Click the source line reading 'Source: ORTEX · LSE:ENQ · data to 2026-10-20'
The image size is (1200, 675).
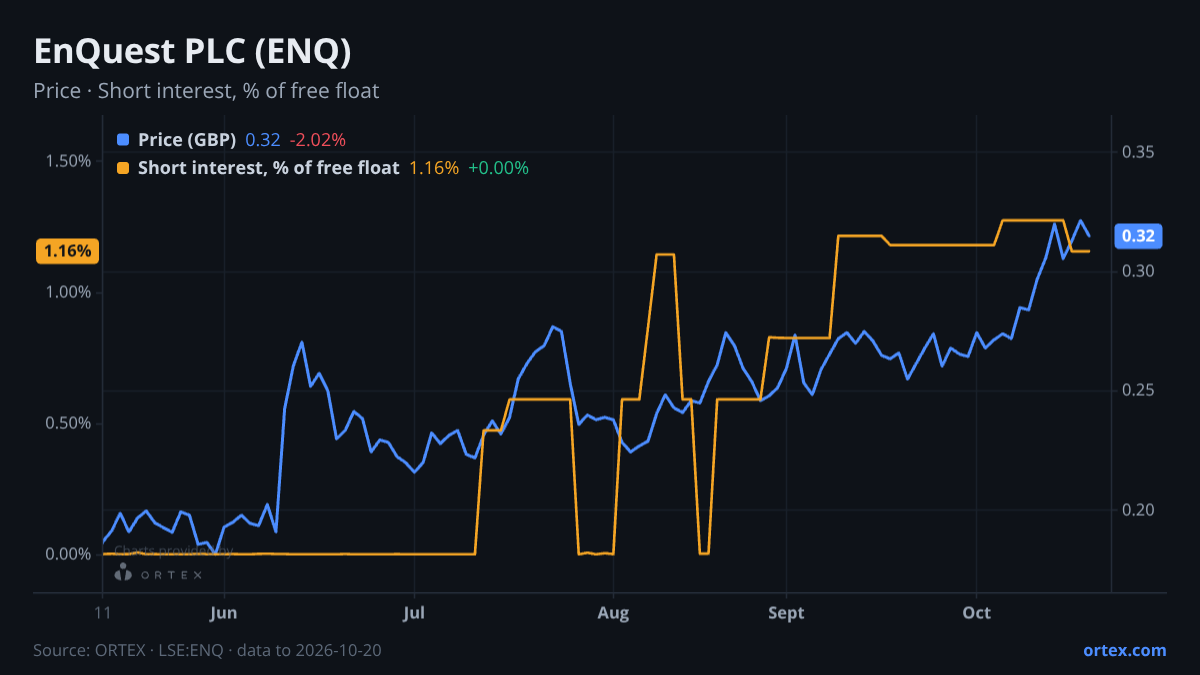click(207, 650)
